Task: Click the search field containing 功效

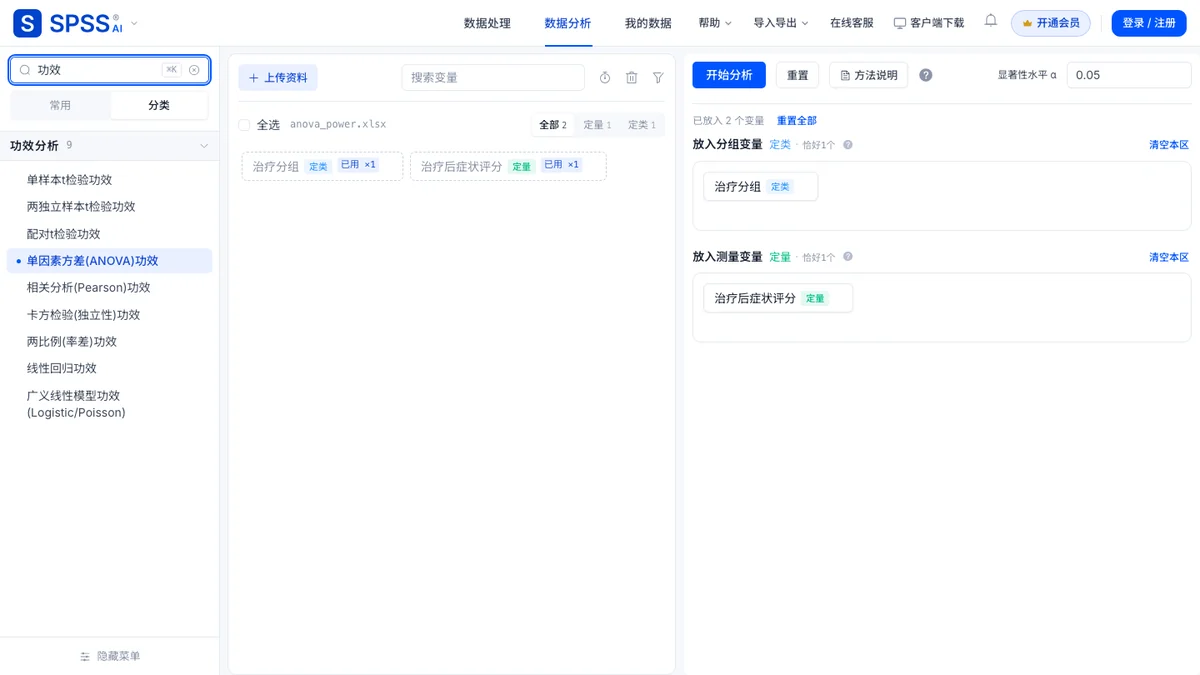Action: pos(110,70)
